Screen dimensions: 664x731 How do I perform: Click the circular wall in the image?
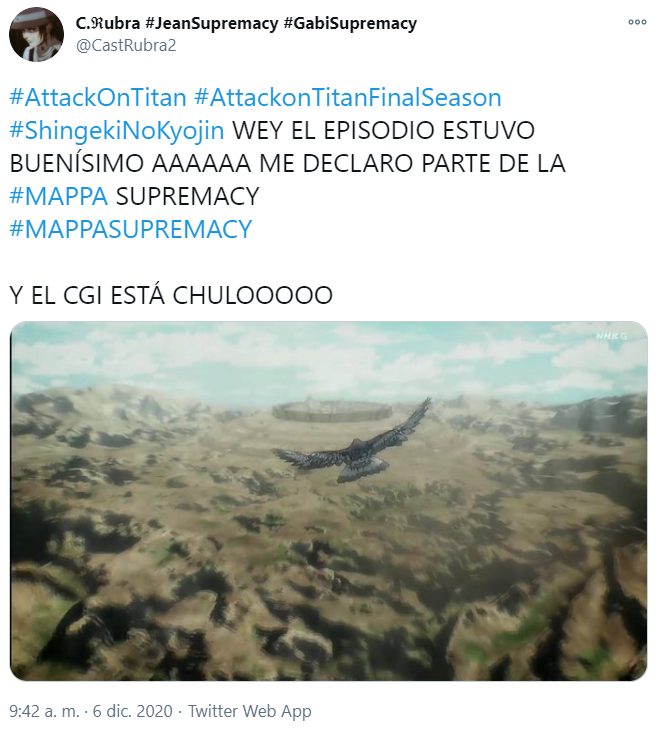(x=332, y=410)
